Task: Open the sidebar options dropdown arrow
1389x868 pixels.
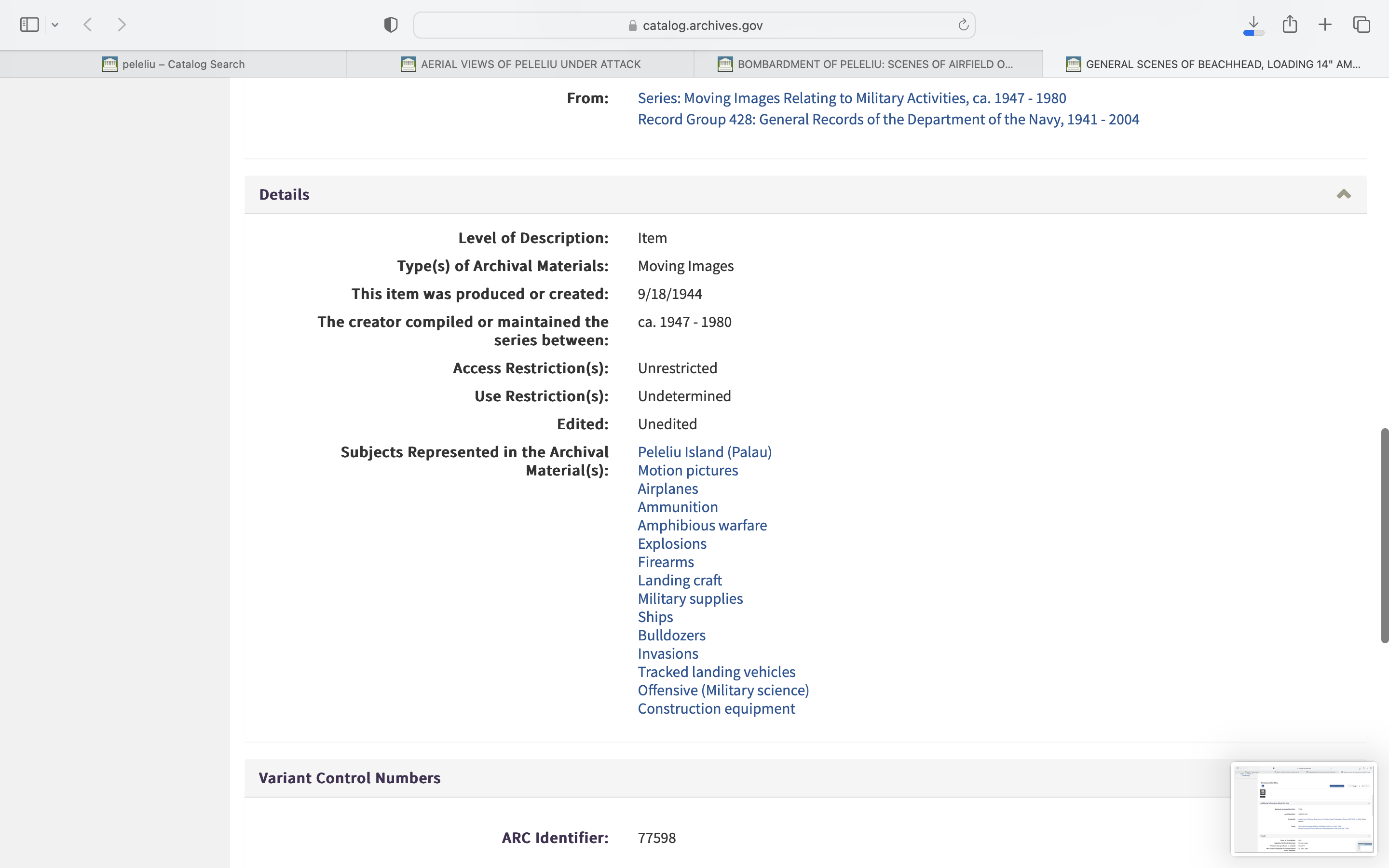Action: click(55, 25)
